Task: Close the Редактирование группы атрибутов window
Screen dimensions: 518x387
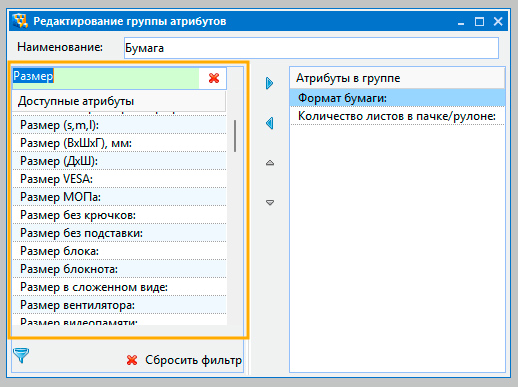Action: (x=498, y=22)
